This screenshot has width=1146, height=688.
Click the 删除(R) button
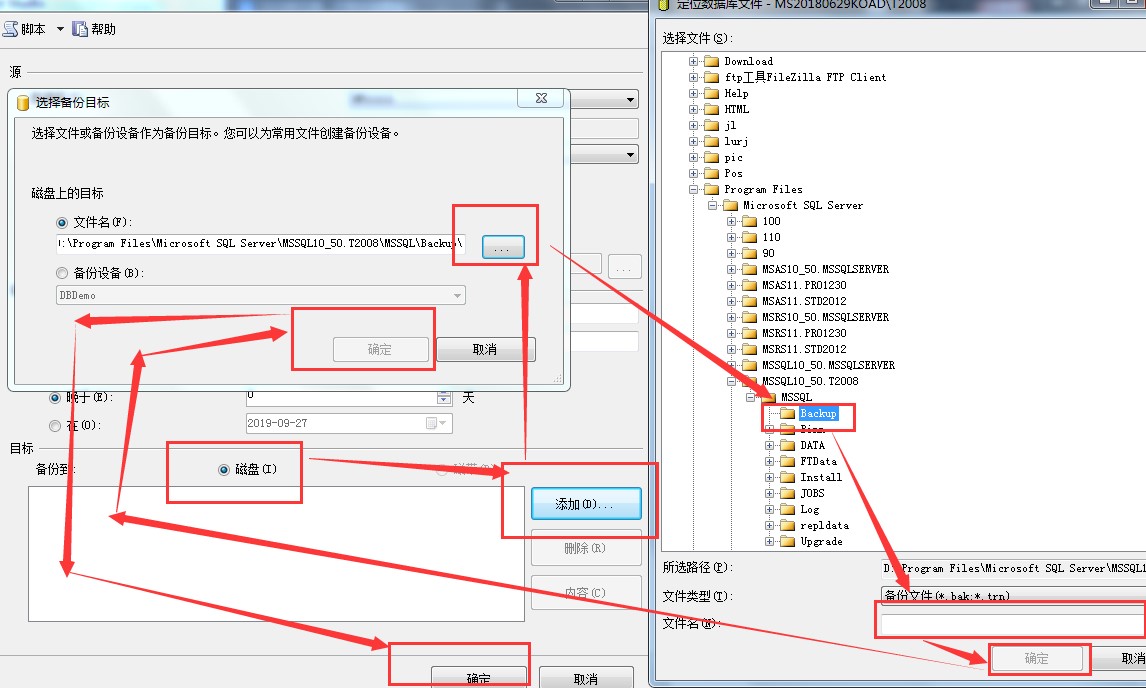coord(586,548)
